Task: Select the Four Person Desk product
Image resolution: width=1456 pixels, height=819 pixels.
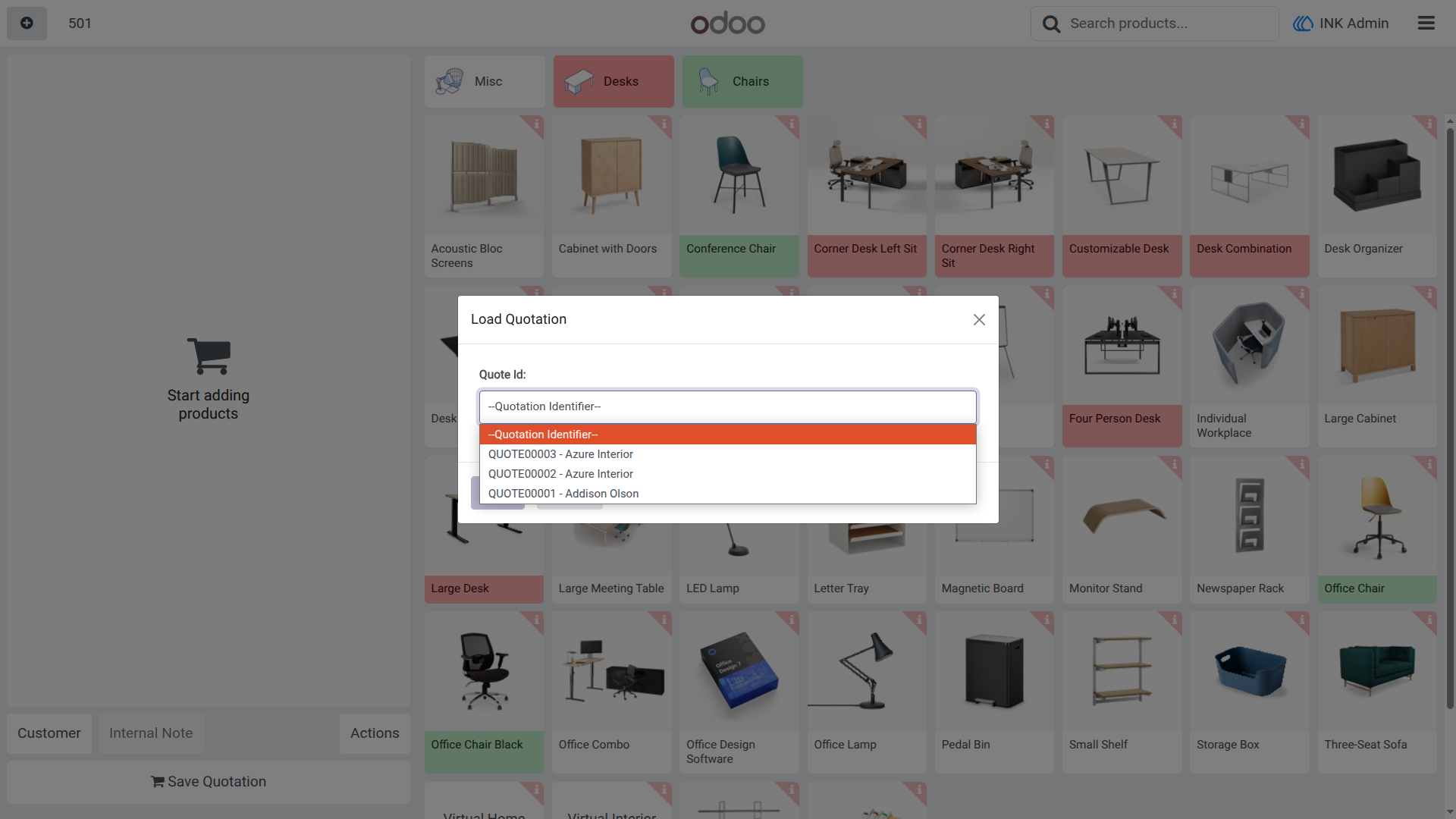Action: (1122, 366)
